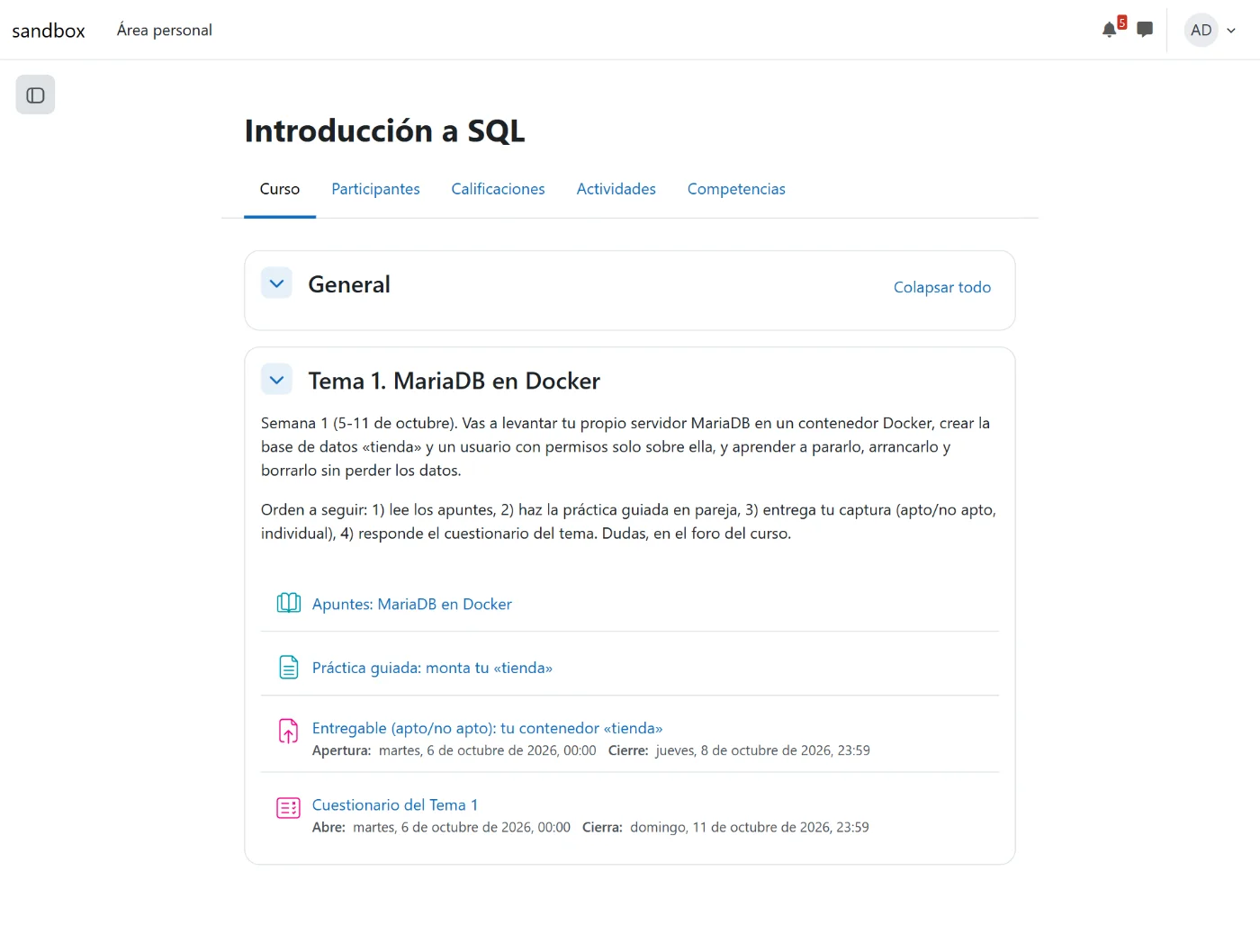Click the book icon beside Apuntes: MariaDB en Docker
Viewport: 1260px width, 952px height.
[x=288, y=603]
